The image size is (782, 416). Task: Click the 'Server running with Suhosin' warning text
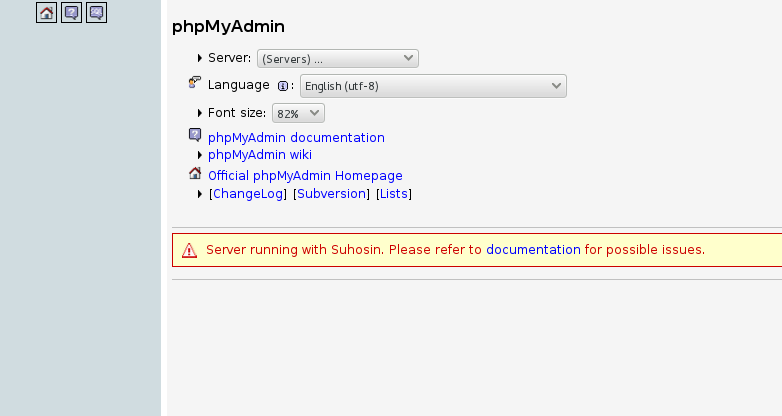pyautogui.click(x=295, y=249)
